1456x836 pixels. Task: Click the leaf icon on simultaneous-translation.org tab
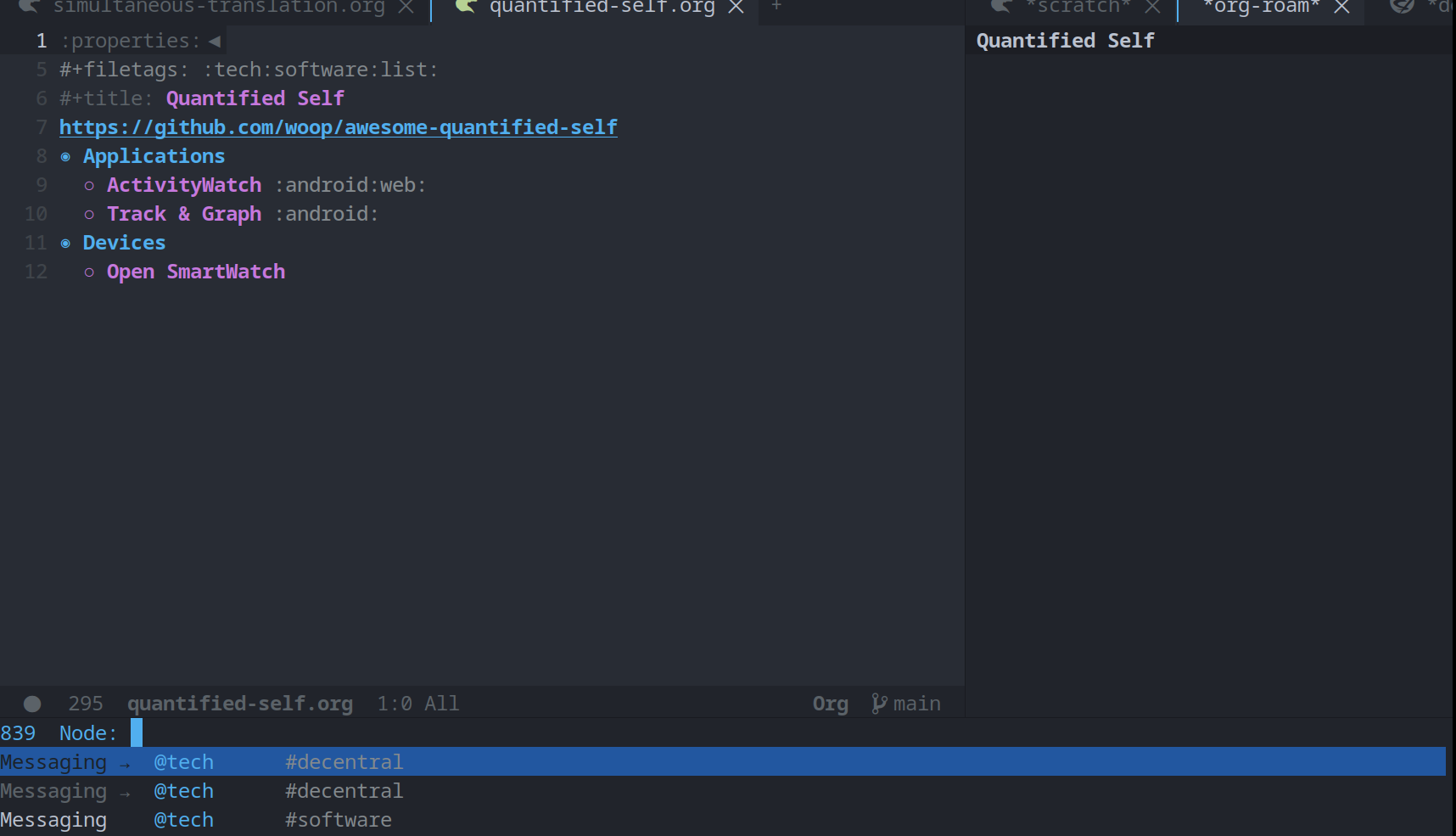[x=29, y=8]
